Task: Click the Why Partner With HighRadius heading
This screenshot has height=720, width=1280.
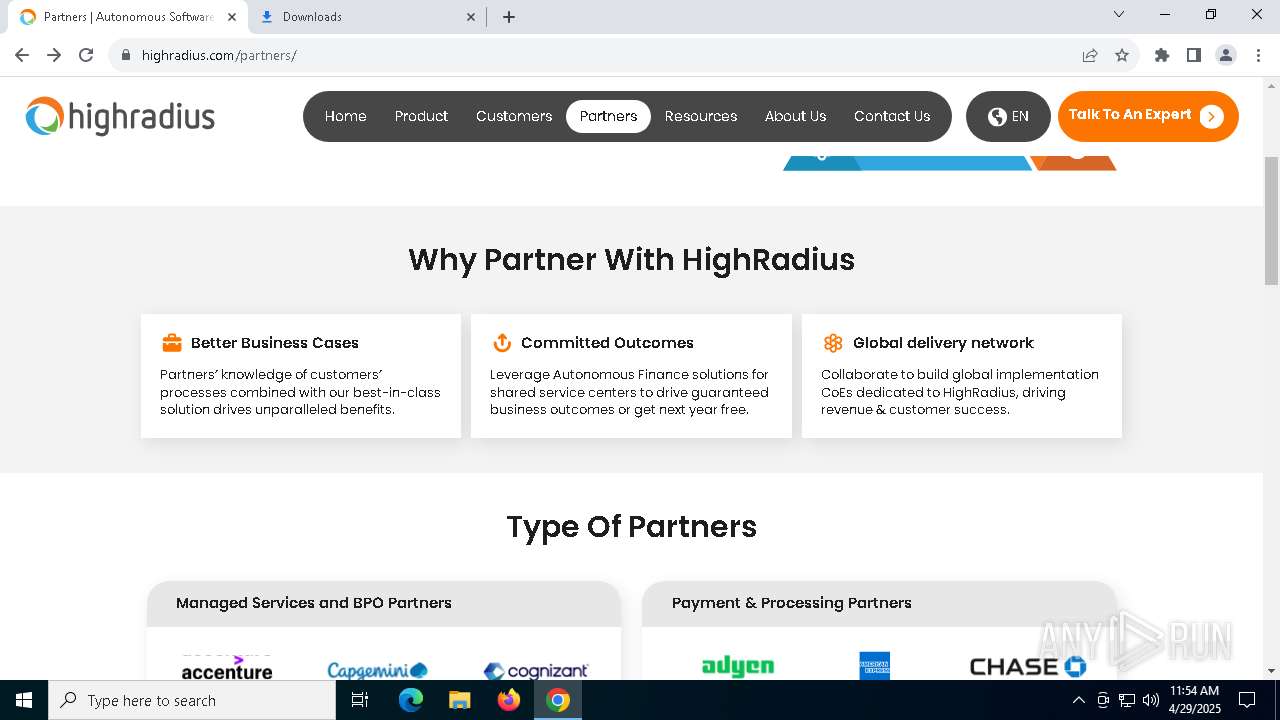Action: pyautogui.click(x=632, y=260)
